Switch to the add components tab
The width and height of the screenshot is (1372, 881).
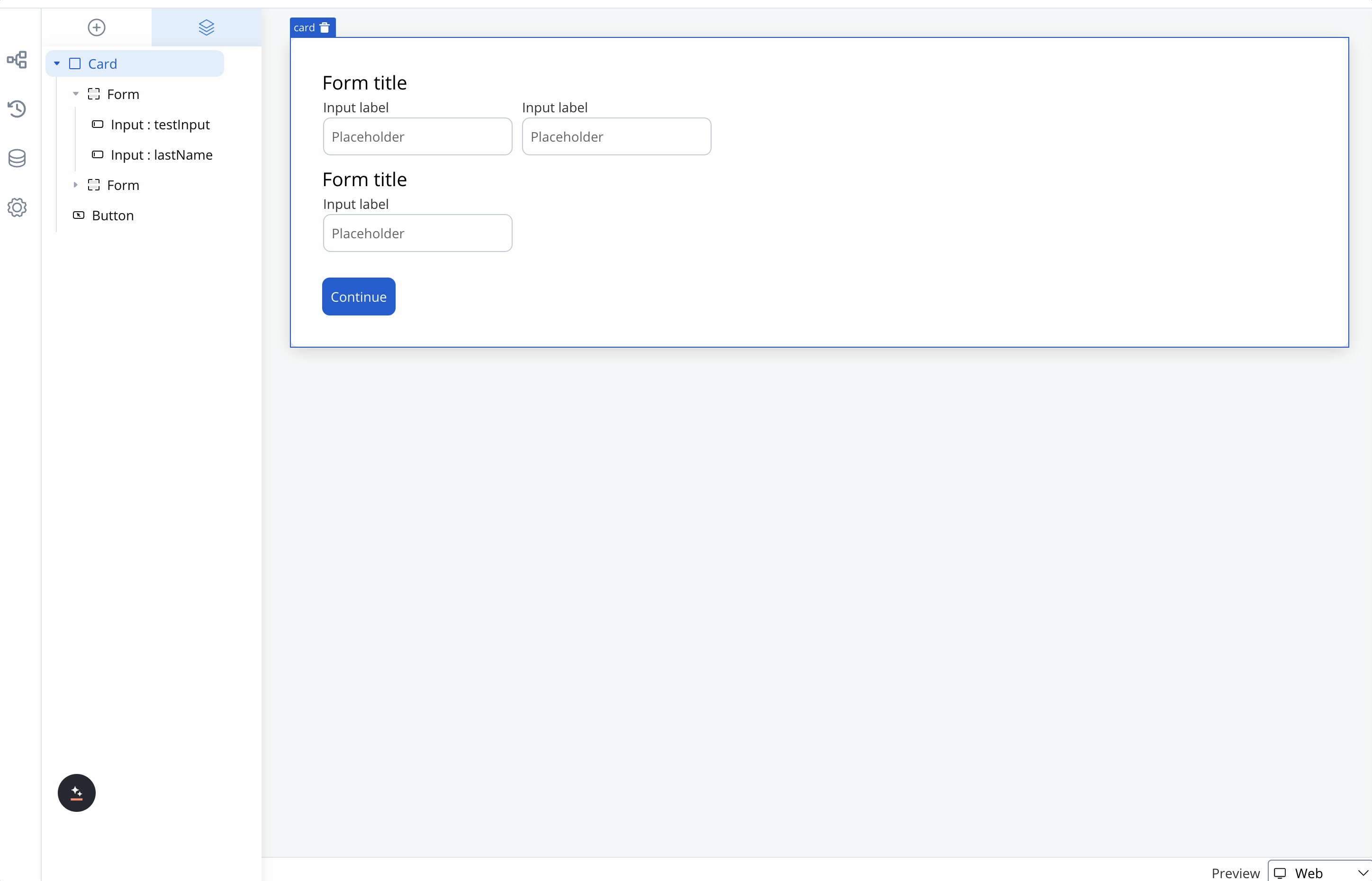(96, 27)
